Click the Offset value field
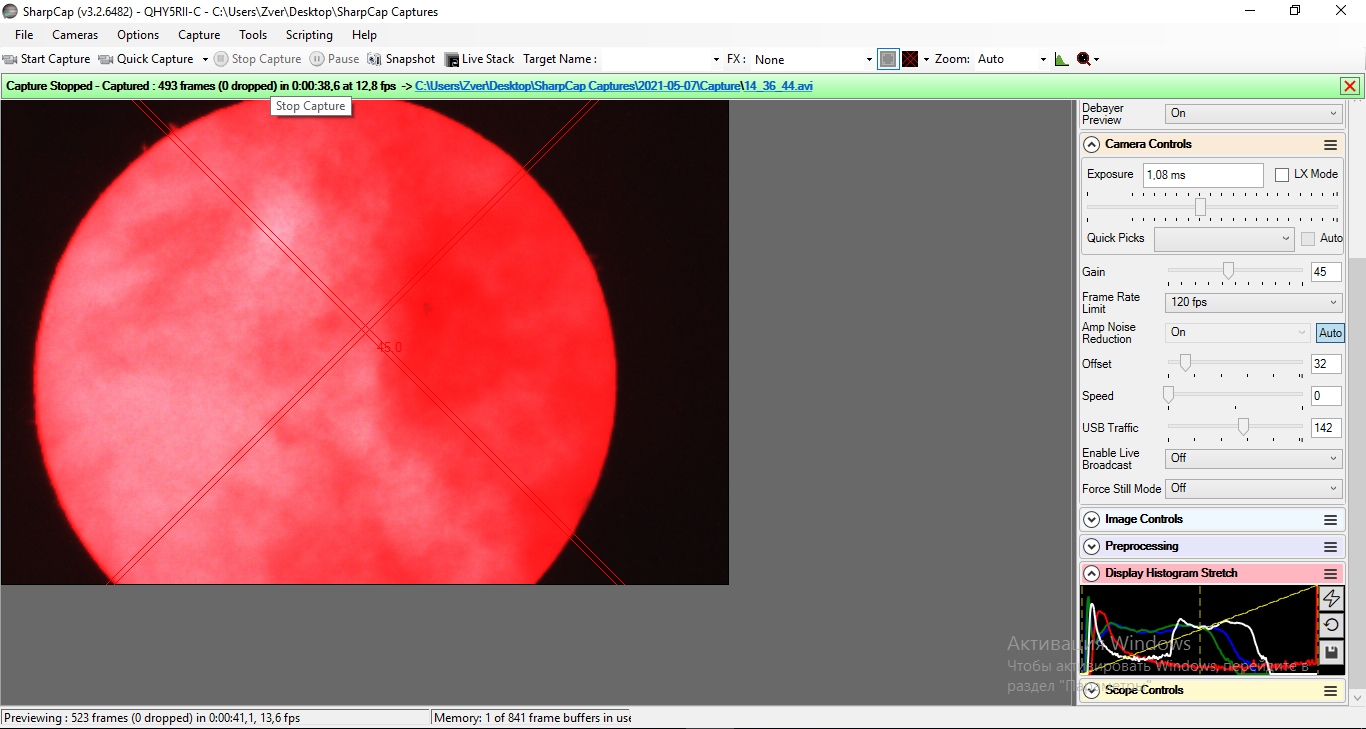 pos(1326,364)
